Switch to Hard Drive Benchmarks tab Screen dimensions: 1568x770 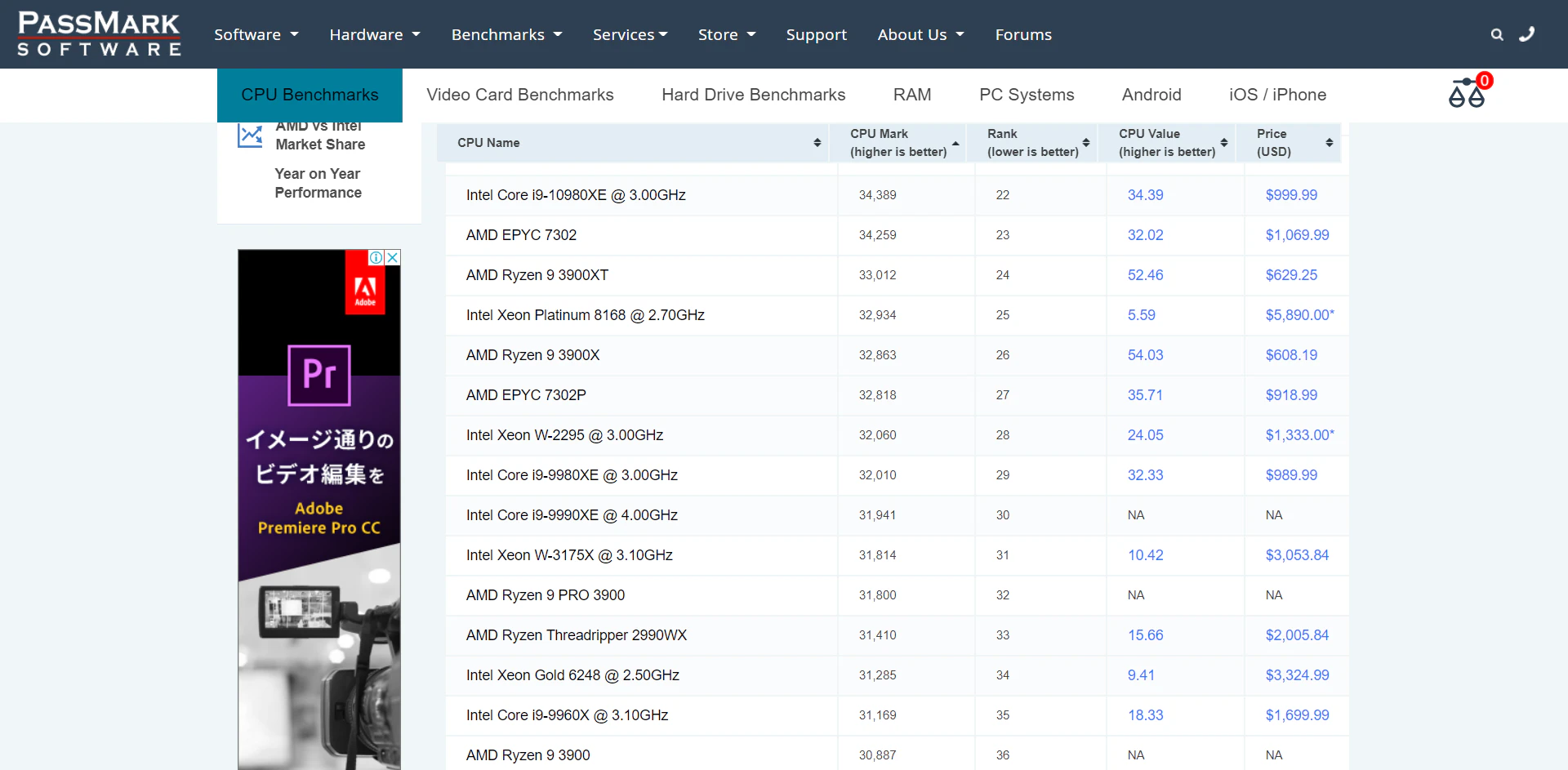(x=754, y=95)
